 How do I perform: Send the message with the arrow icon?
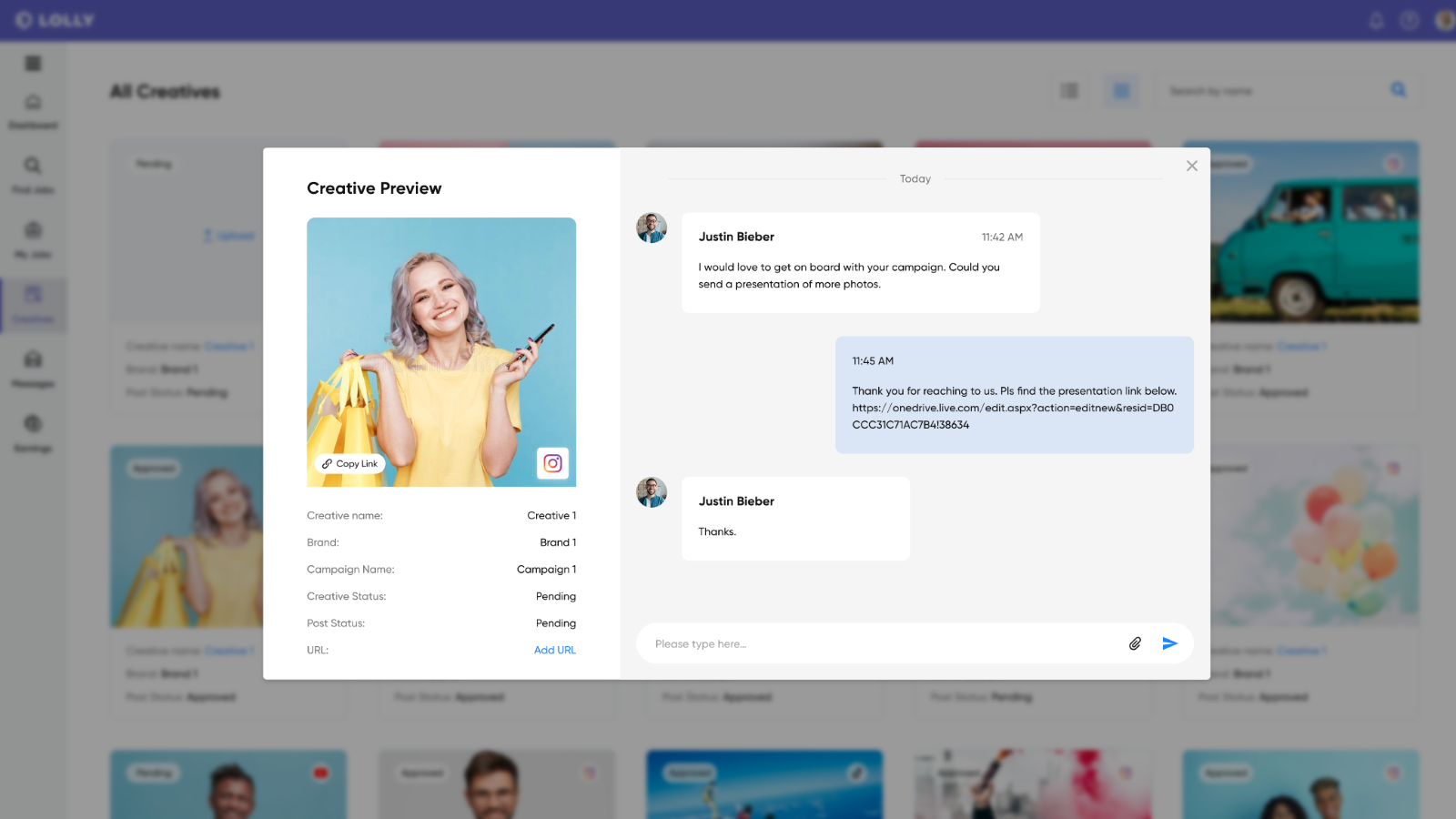(1170, 643)
